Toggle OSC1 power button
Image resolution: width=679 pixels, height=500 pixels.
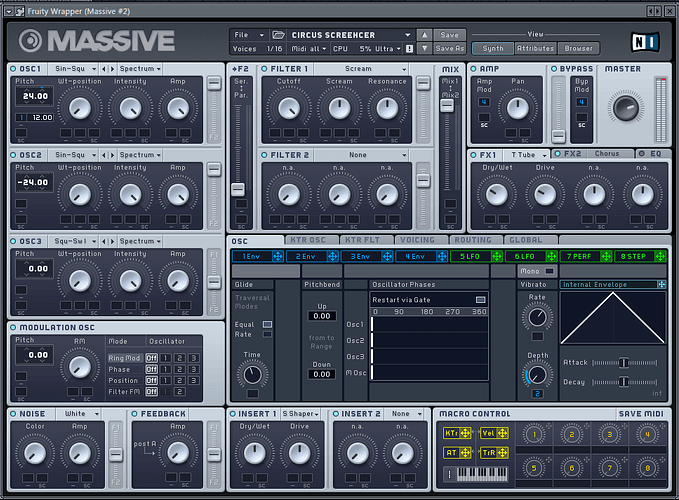pyautogui.click(x=13, y=69)
